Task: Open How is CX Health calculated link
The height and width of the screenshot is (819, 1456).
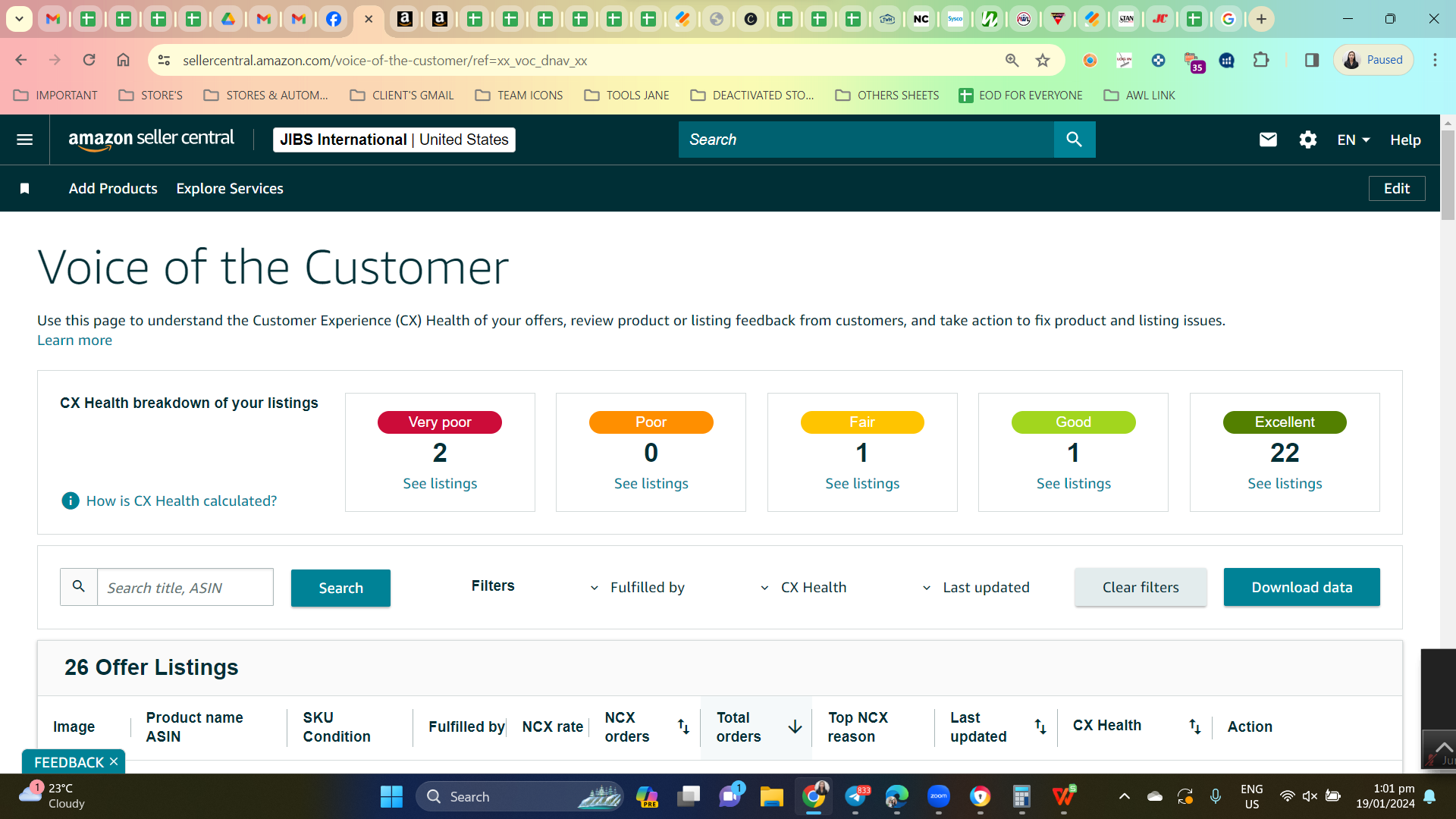Action: (x=181, y=500)
